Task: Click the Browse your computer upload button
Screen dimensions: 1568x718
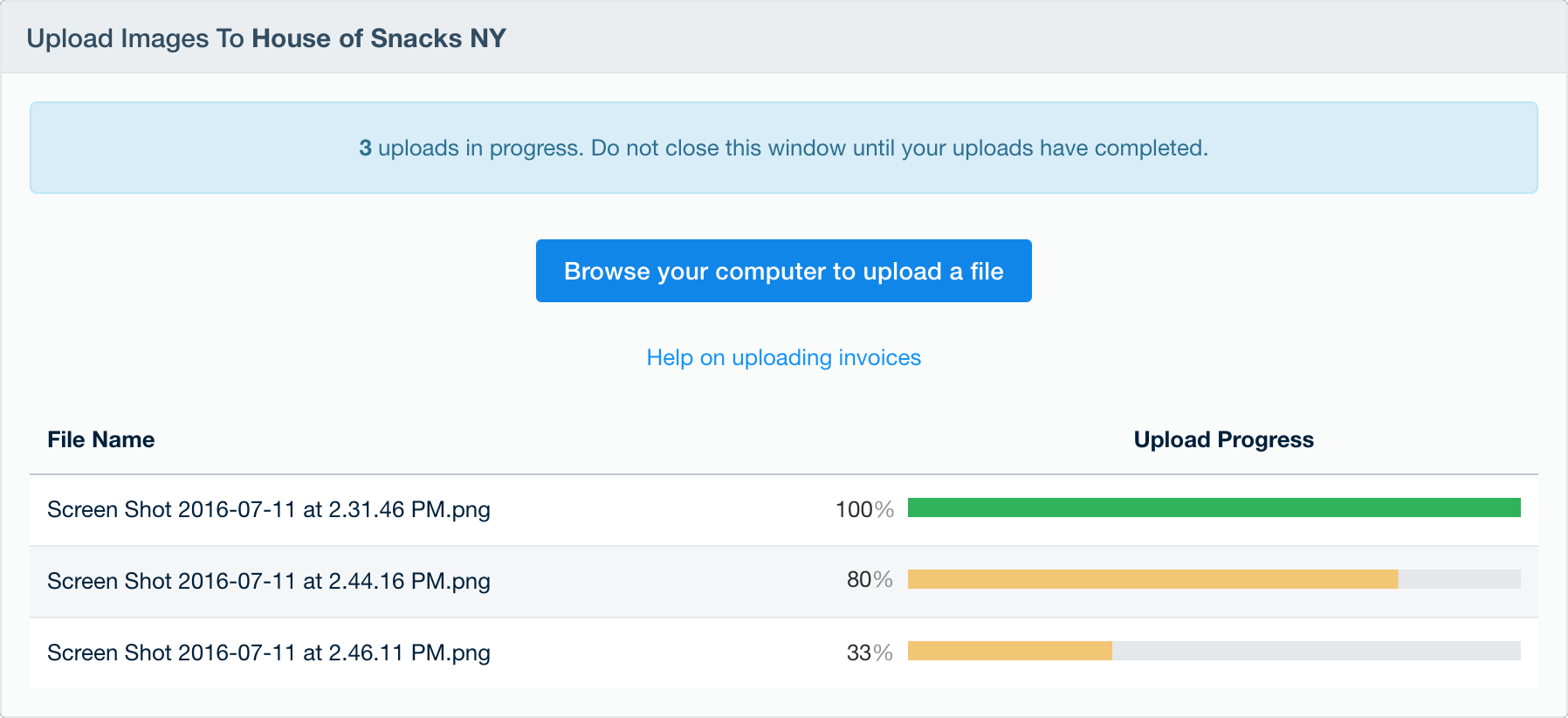Action: pos(783,271)
